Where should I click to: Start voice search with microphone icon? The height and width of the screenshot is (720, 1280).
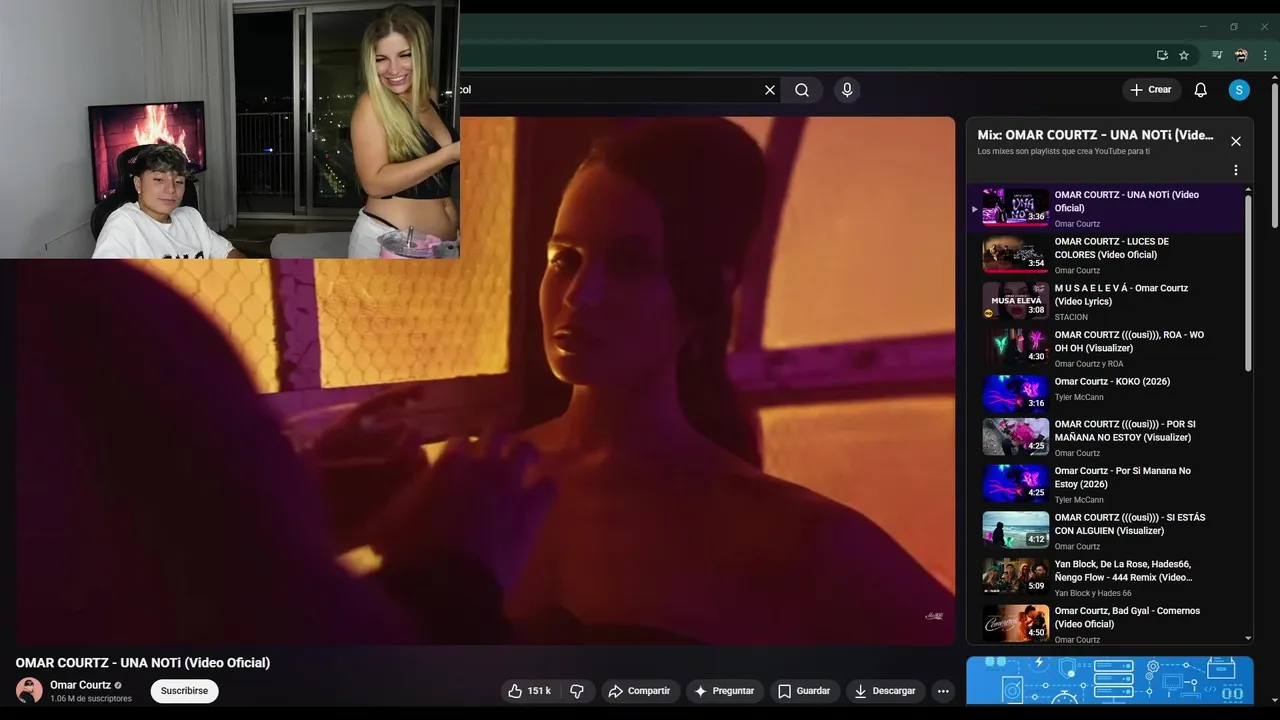coord(847,90)
